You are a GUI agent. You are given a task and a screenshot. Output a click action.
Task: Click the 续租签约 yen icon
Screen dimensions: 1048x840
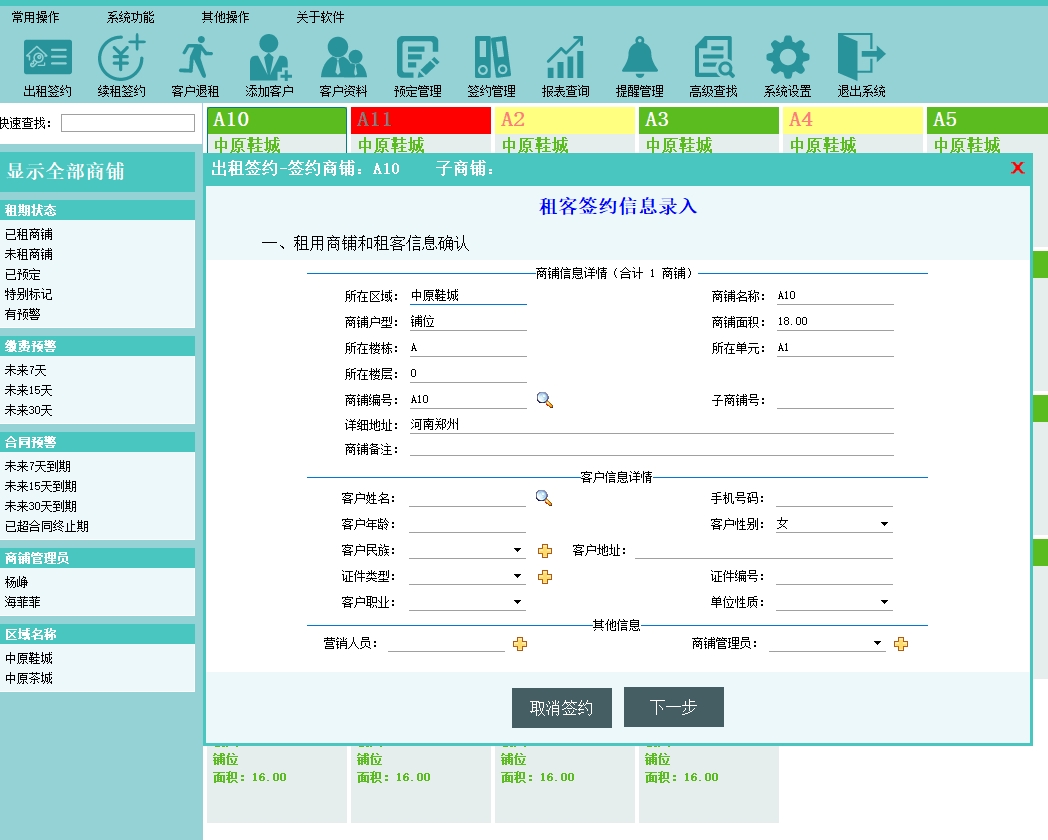pyautogui.click(x=121, y=58)
